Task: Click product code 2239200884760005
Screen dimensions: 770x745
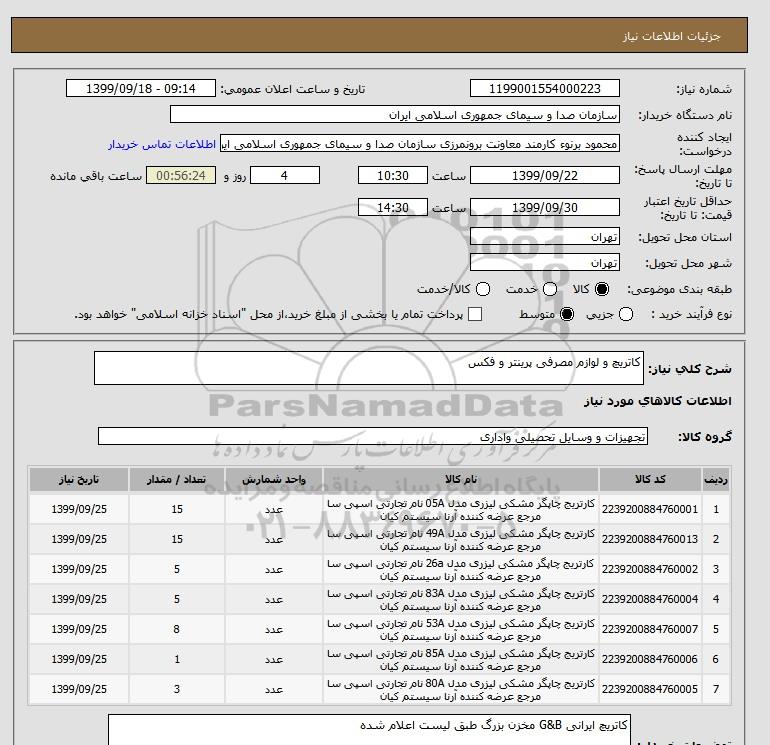Action: coord(650,689)
